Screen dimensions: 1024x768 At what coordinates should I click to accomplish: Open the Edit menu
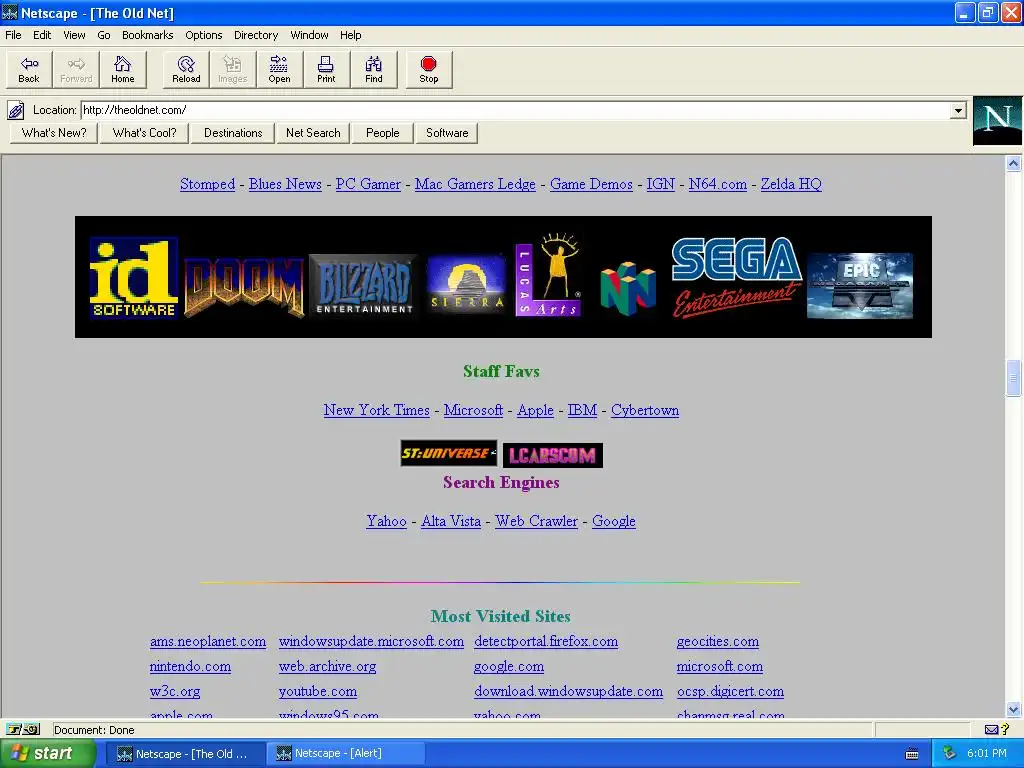42,35
